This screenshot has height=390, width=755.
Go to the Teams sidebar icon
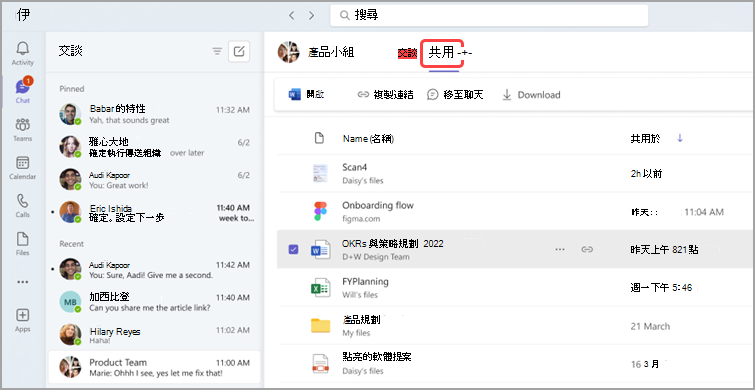(23, 125)
